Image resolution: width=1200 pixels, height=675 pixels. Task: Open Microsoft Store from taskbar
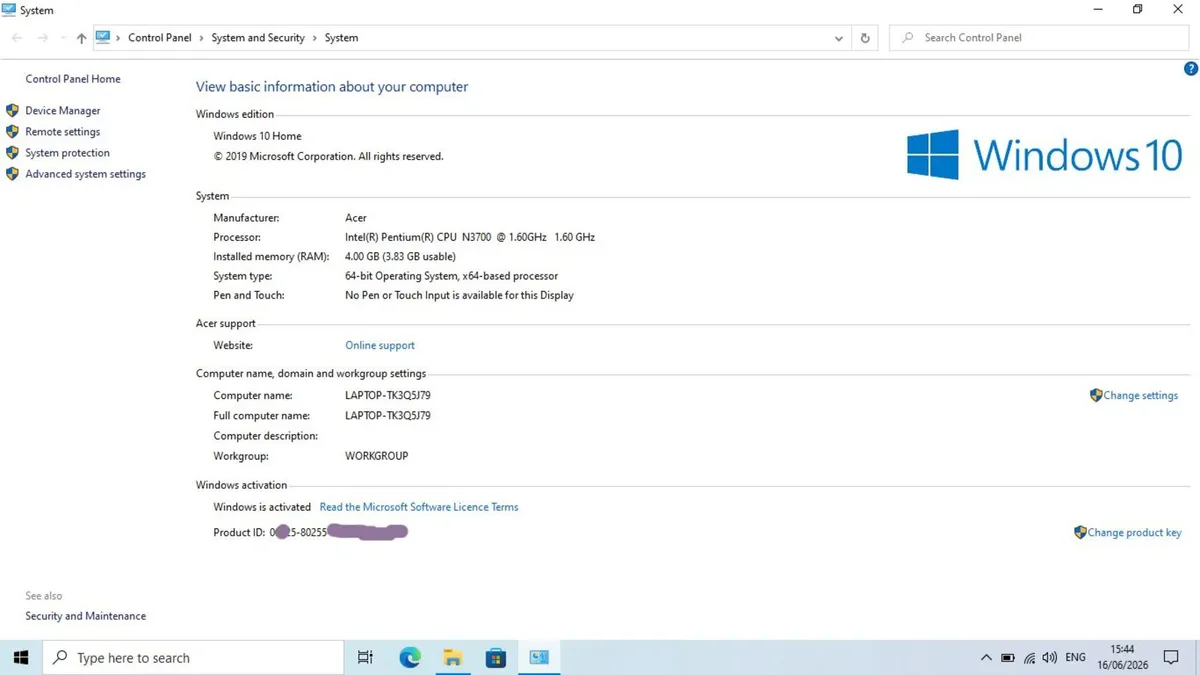[x=496, y=657]
